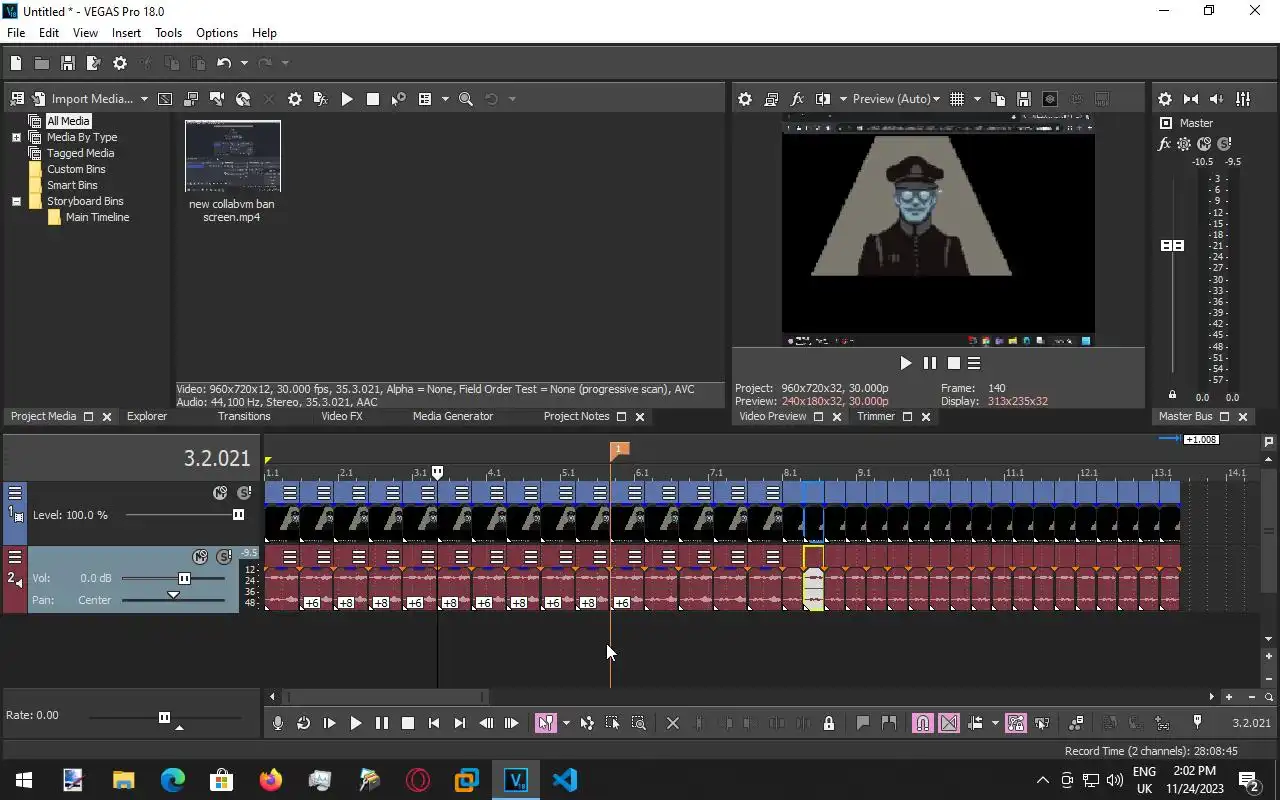
Task: Open the Normal Edit tool dropdown arrow
Action: (x=566, y=723)
